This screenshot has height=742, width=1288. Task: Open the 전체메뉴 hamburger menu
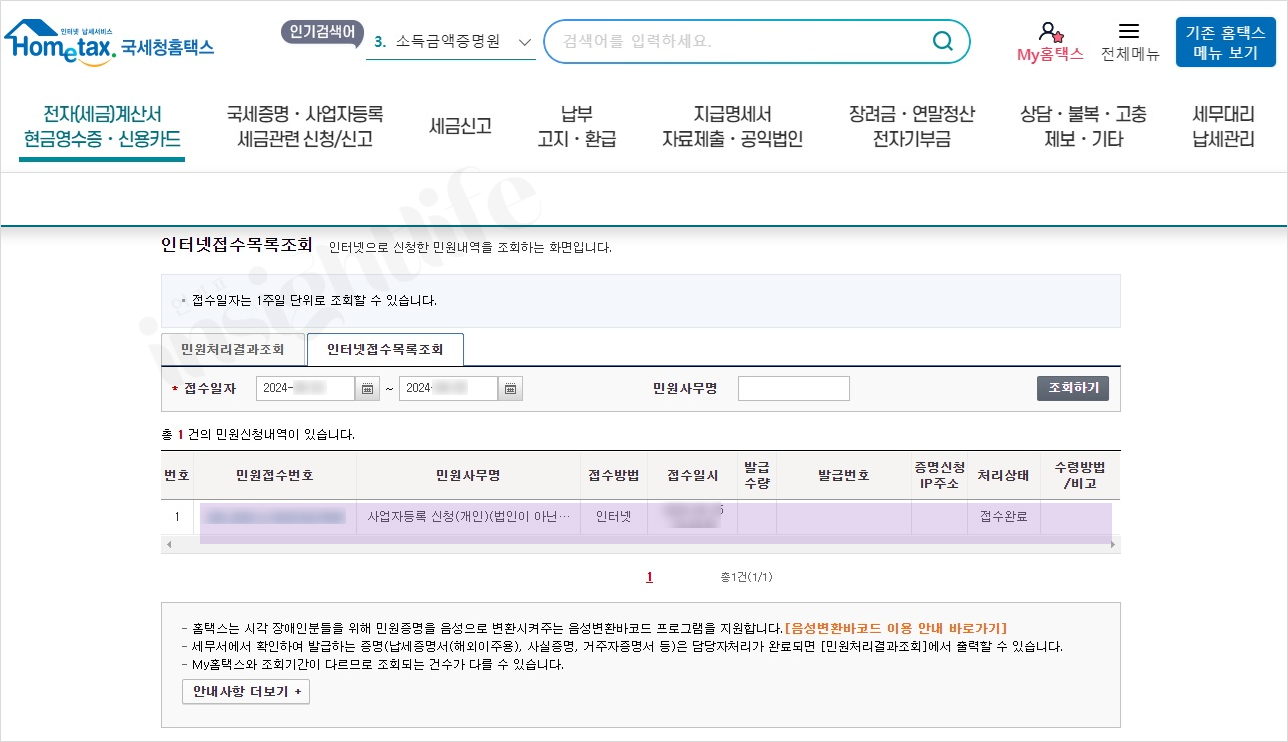tap(1129, 41)
